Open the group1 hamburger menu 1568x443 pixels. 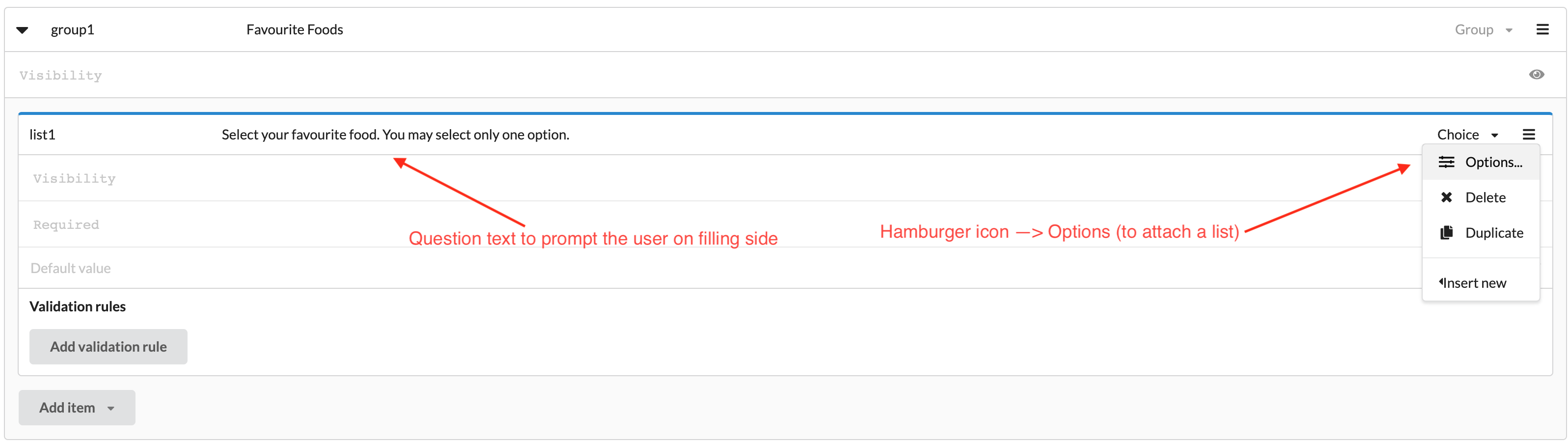pos(1543,28)
